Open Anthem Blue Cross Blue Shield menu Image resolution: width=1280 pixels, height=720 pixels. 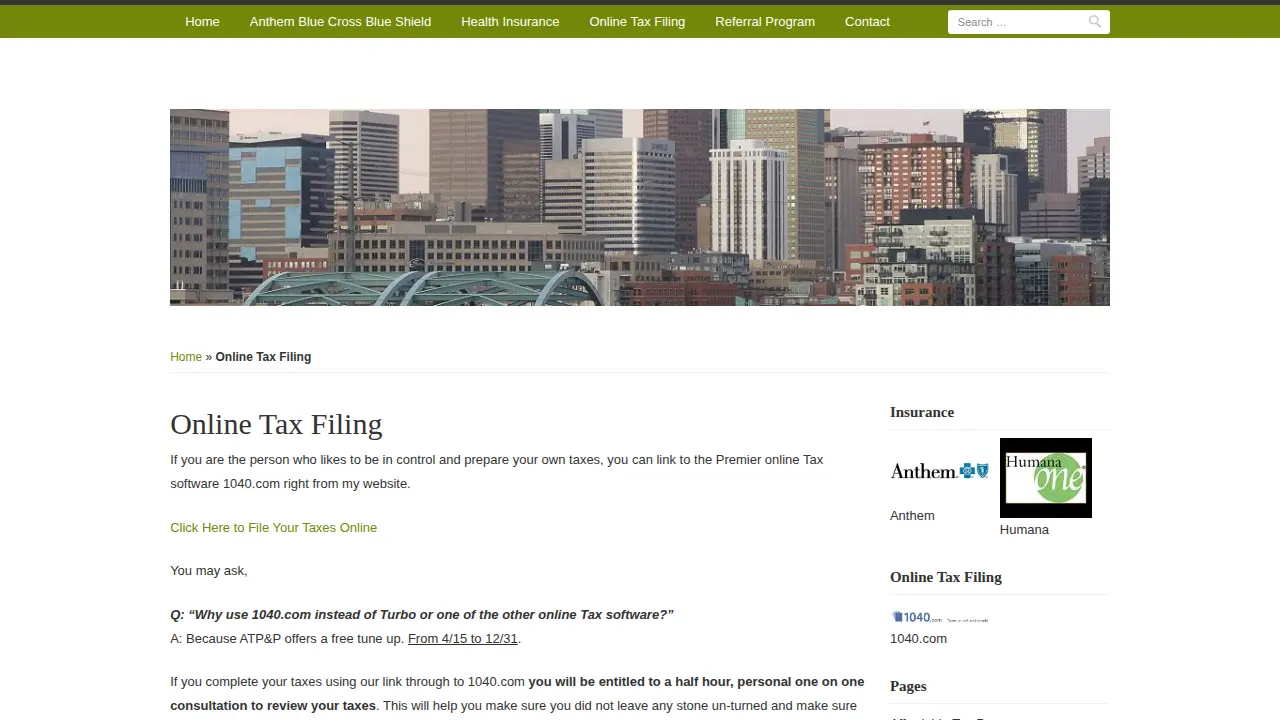click(340, 22)
